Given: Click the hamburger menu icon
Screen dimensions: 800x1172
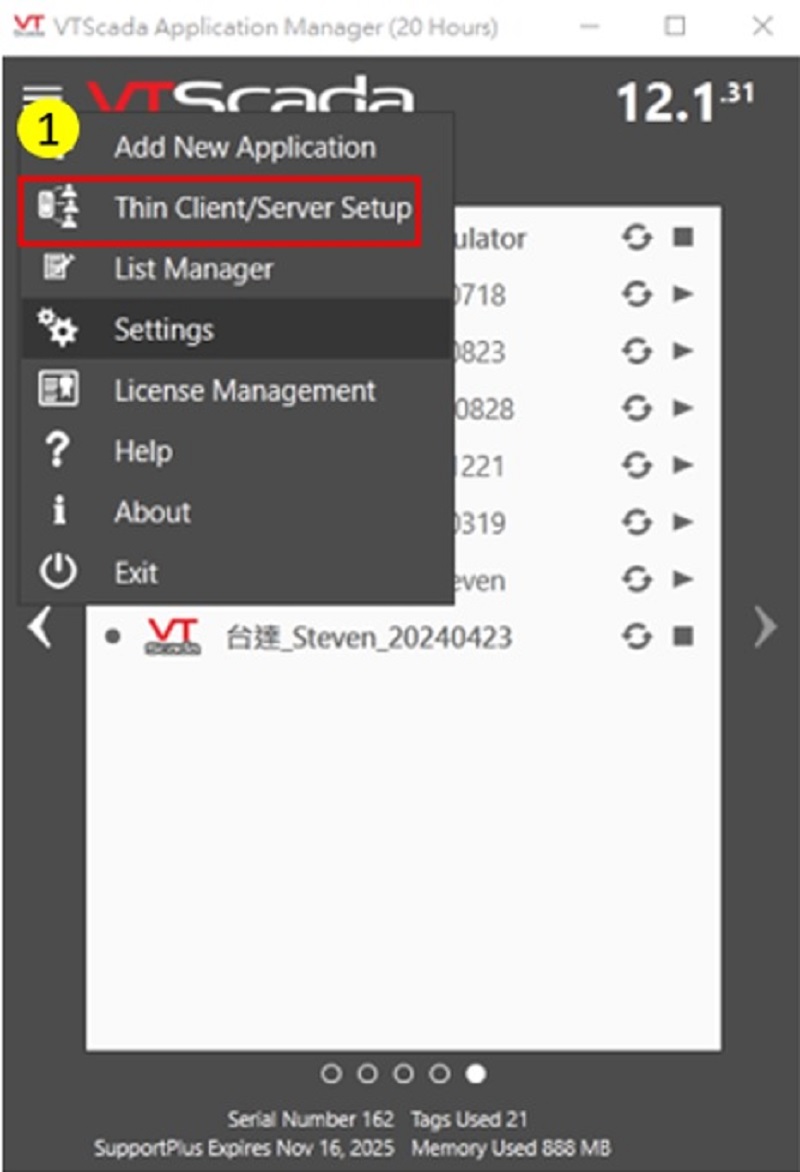Looking at the screenshot, I should click(x=42, y=96).
